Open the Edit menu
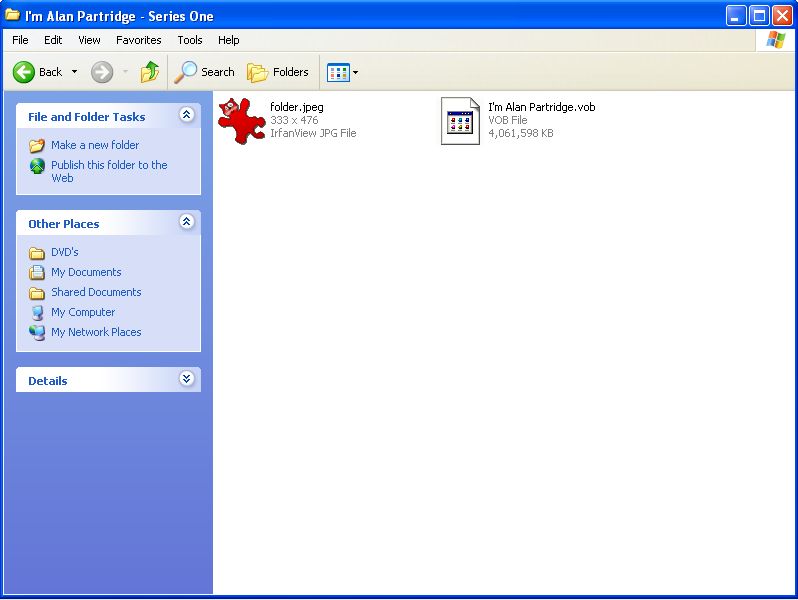 tap(53, 40)
